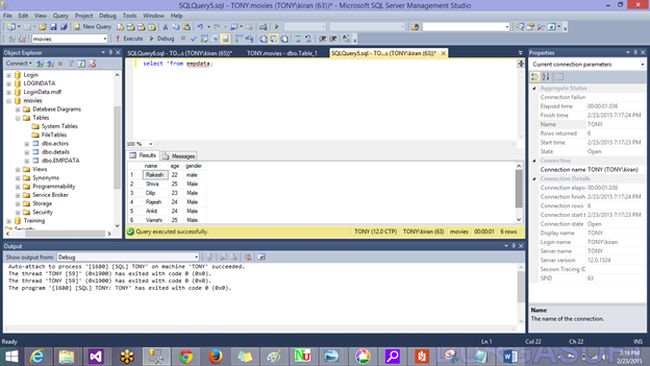Expand the Training database node

(x=9, y=221)
